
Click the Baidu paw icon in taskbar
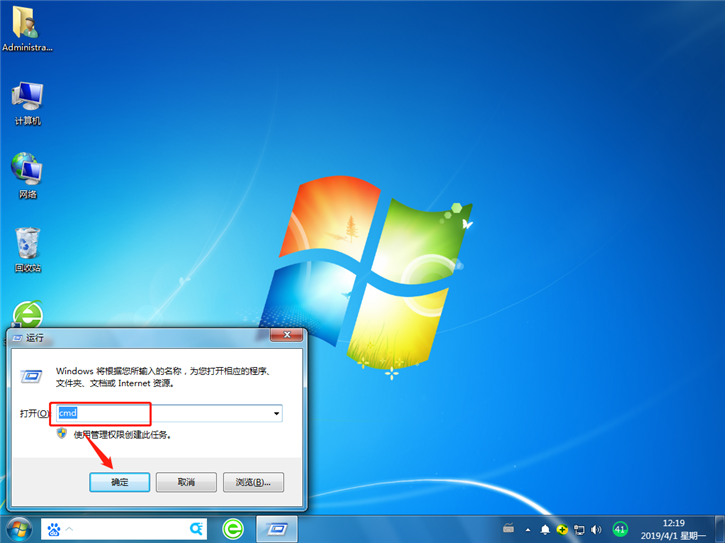[54, 528]
